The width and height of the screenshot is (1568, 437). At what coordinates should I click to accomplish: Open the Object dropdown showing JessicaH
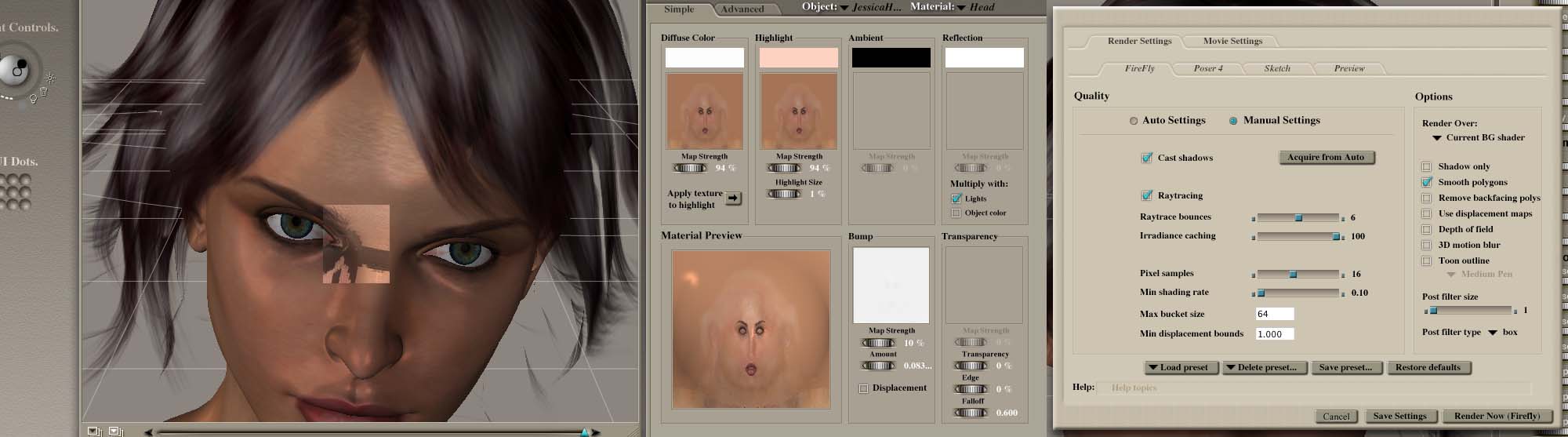[x=870, y=7]
